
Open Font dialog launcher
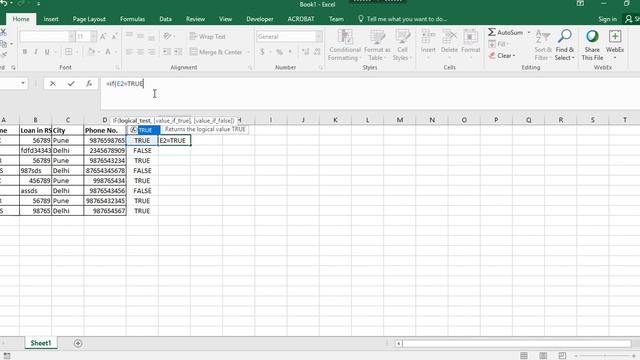[117, 68]
